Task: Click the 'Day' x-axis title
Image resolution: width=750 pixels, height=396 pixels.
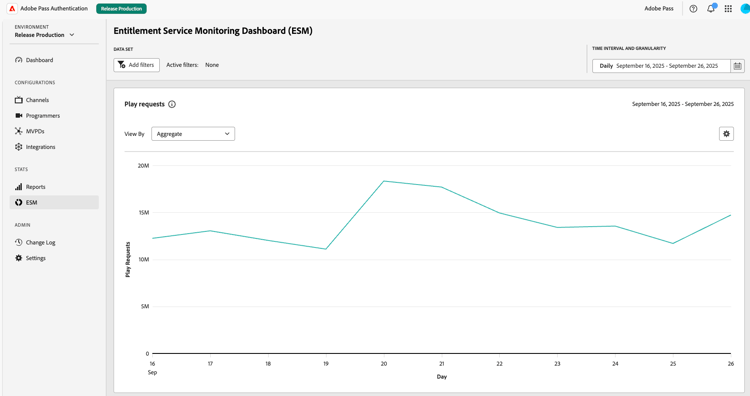Action: coord(441,377)
